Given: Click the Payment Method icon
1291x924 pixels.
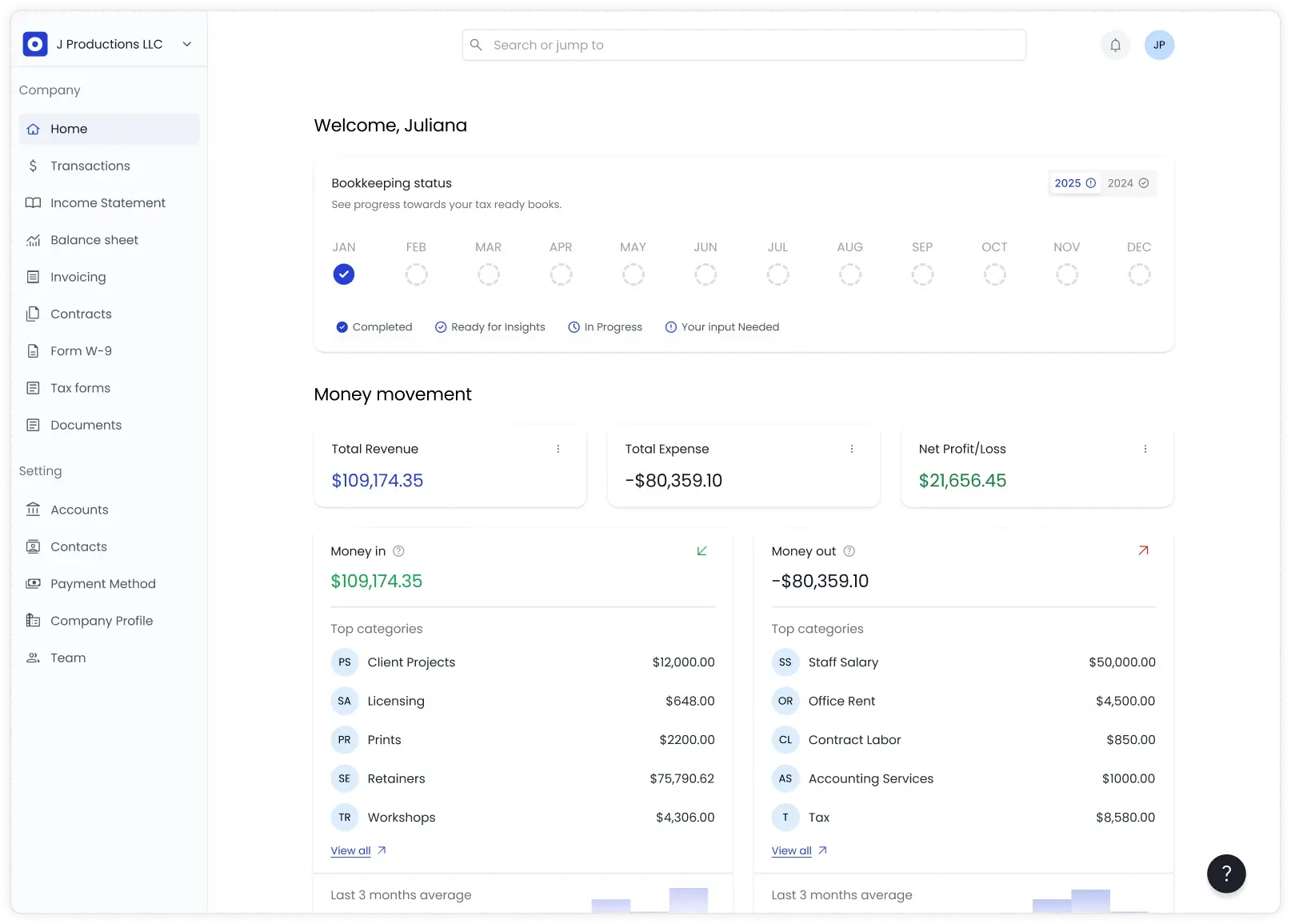Looking at the screenshot, I should coord(33,584).
